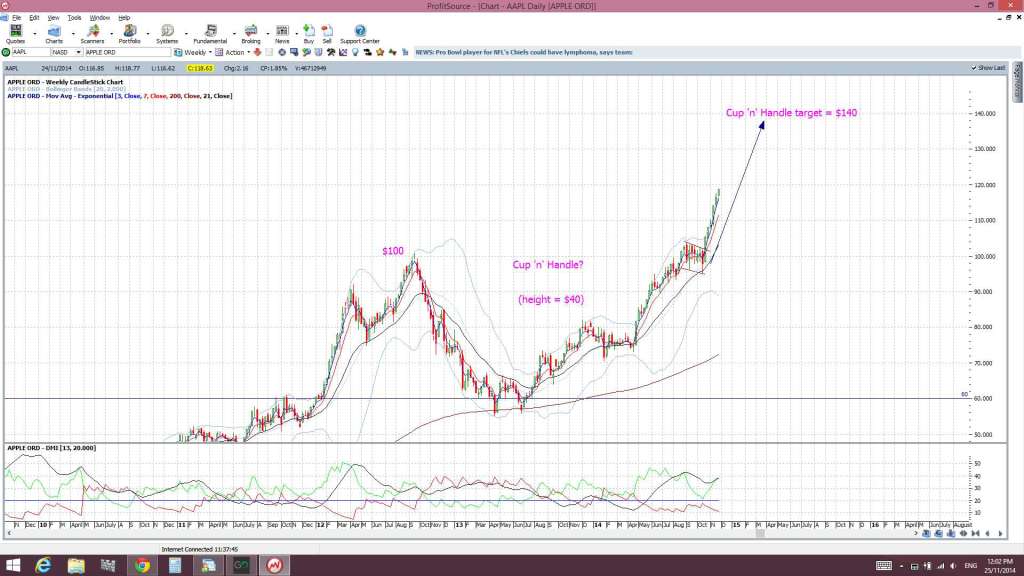Open the Quotes toolbar icon
The image size is (1024, 576).
(16, 31)
